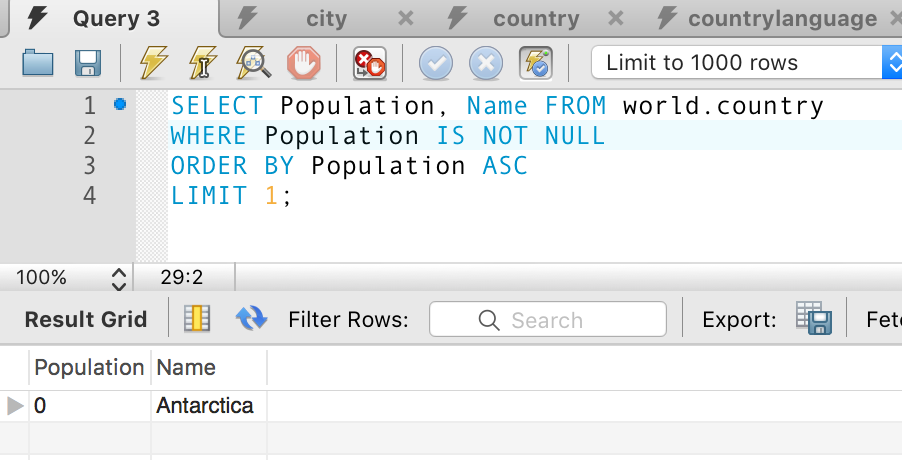Refresh the result grid data

(251, 319)
